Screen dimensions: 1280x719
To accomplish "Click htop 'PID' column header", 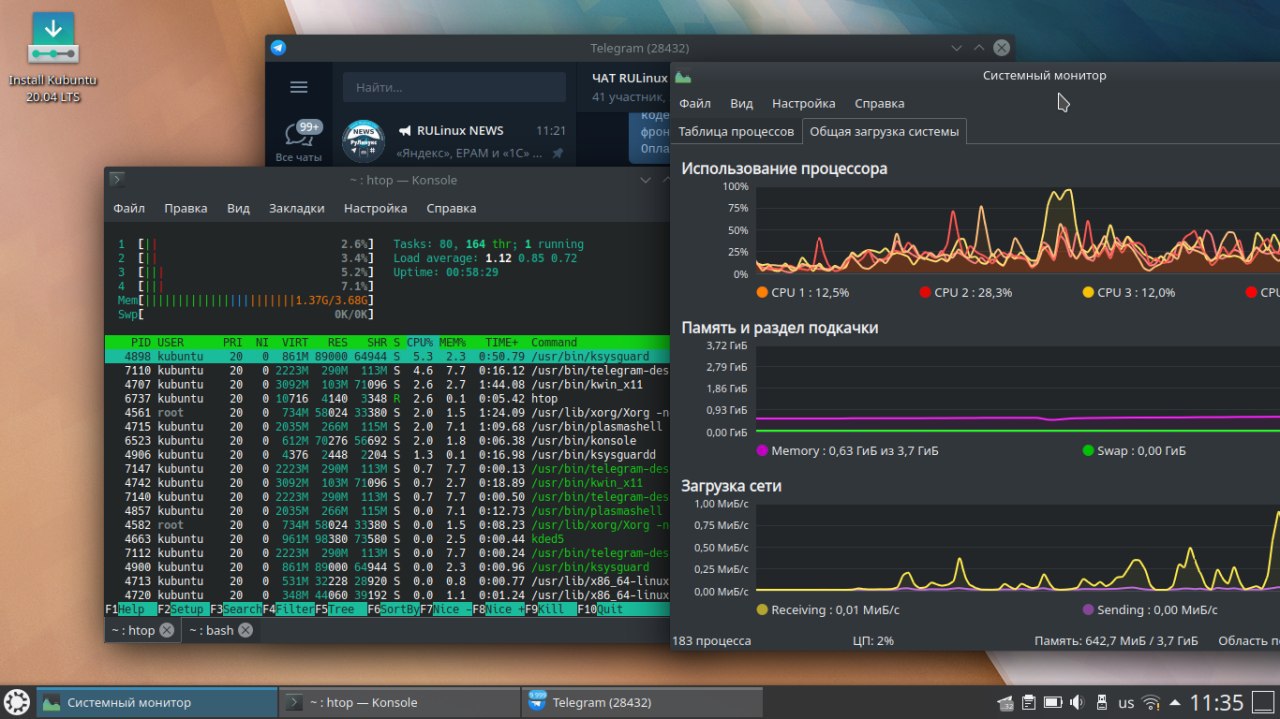I will [x=141, y=342].
